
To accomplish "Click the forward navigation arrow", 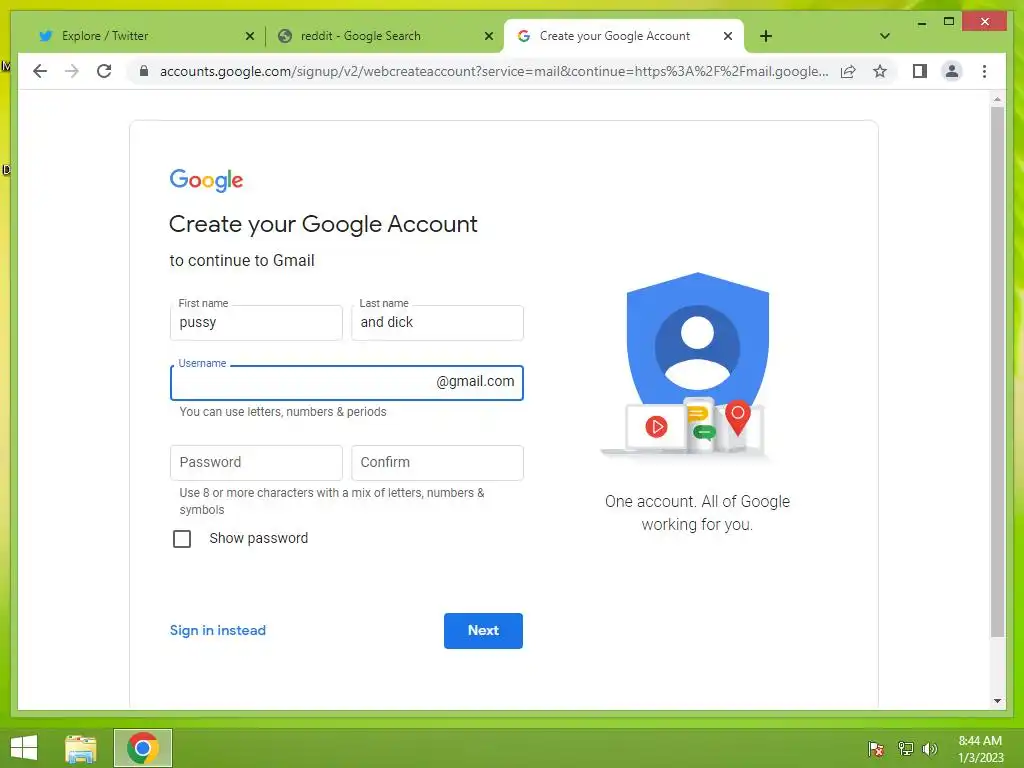I will tap(72, 71).
